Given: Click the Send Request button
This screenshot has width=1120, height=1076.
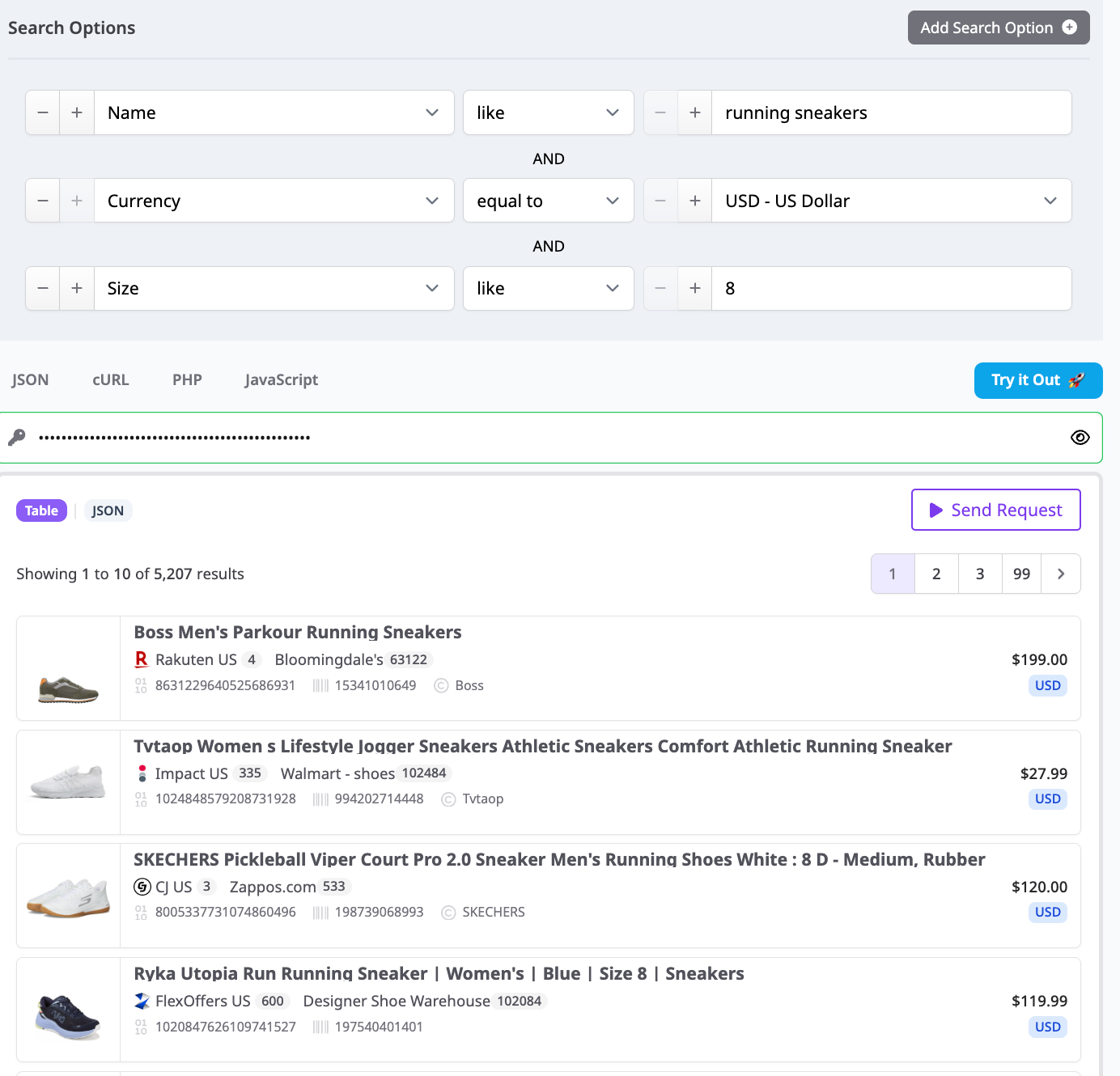Looking at the screenshot, I should coord(996,510).
